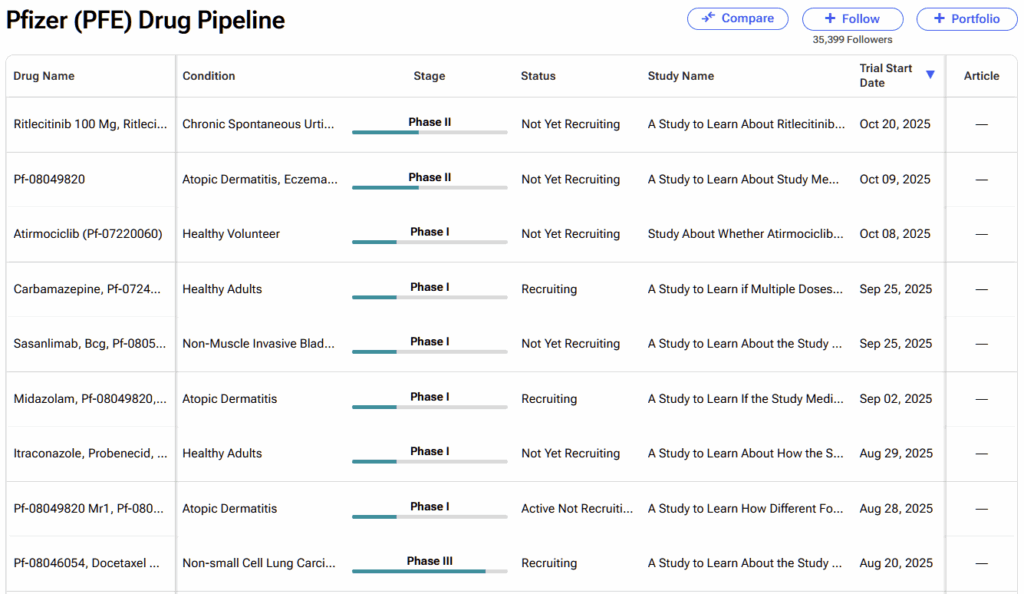Click the Drug Name column header

44,76
